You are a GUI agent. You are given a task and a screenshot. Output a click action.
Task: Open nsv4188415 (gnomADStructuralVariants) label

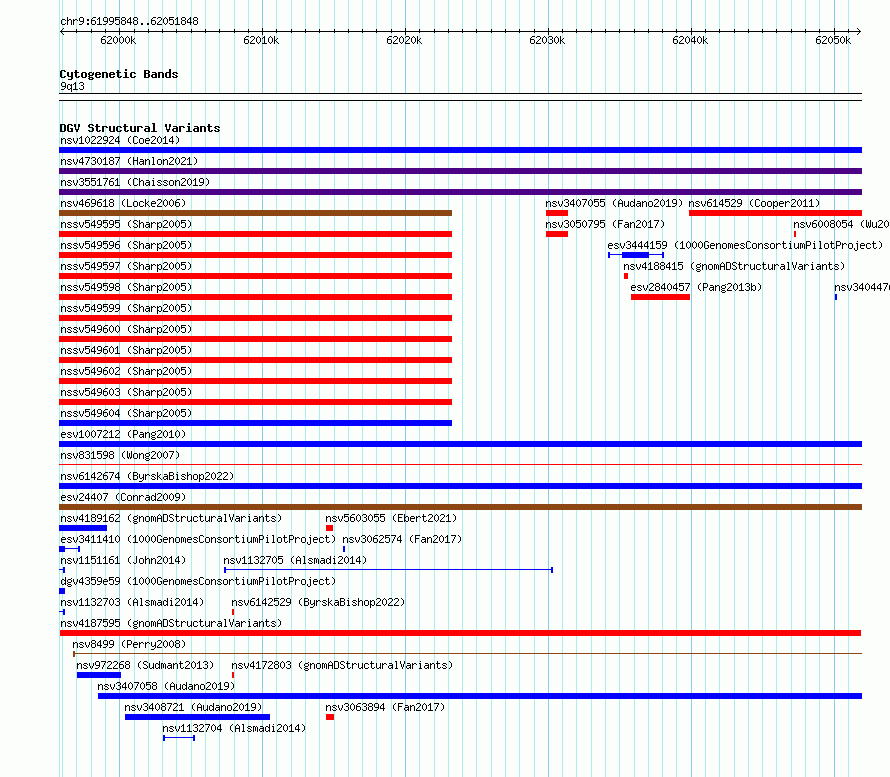[734, 266]
